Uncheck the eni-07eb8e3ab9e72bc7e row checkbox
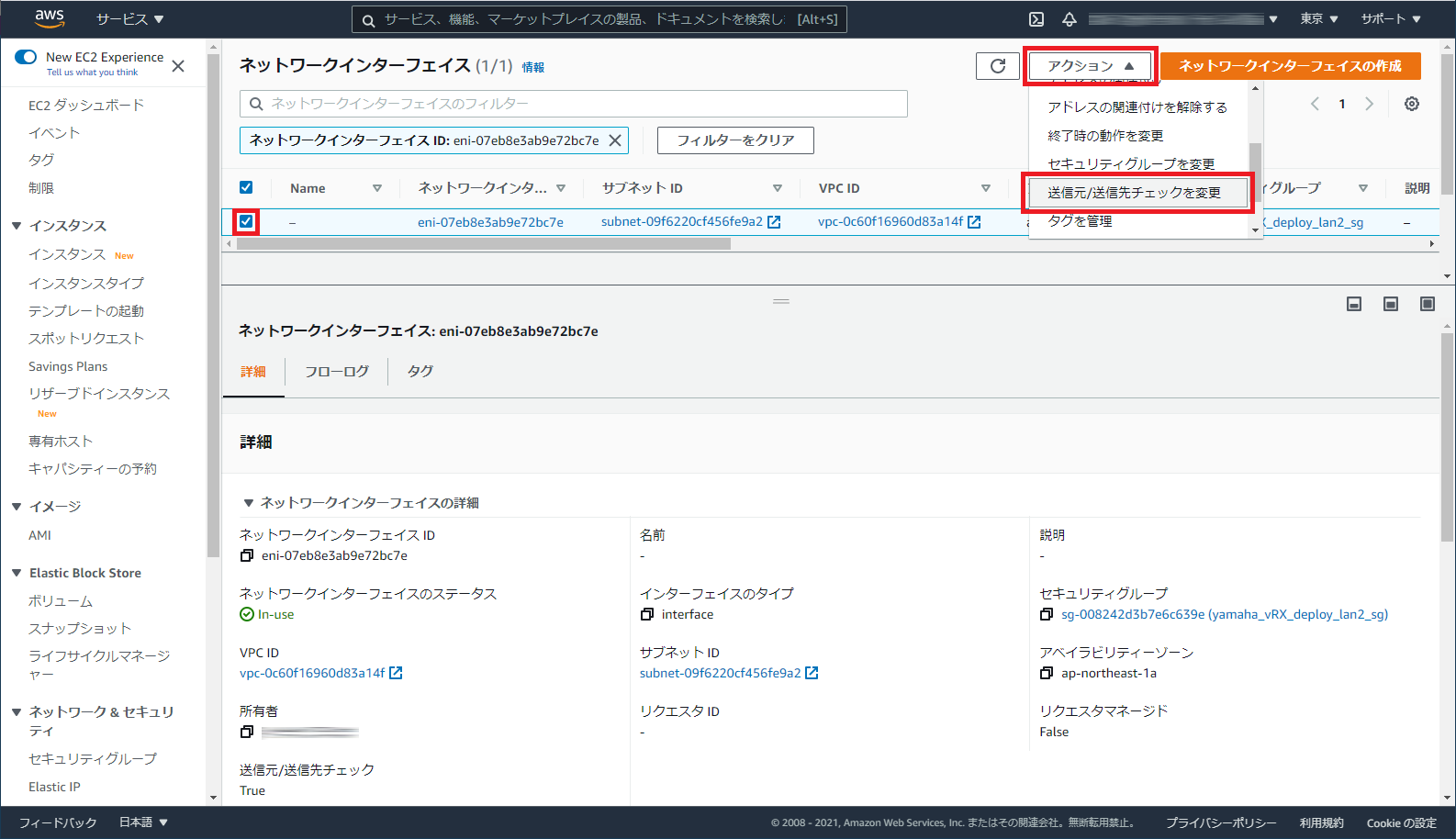1456x839 pixels. point(246,221)
